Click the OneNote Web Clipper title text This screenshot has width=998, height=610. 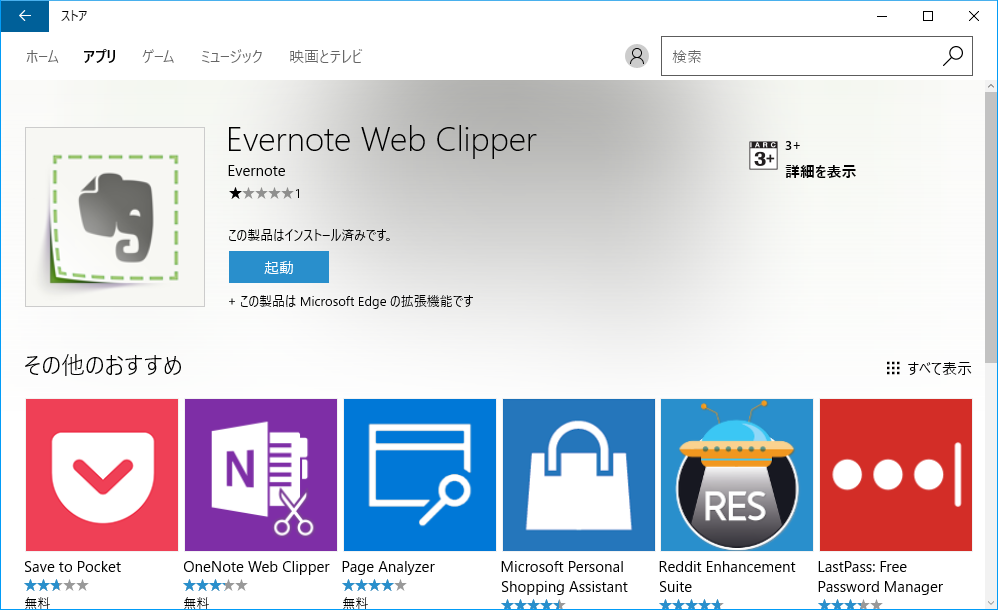coord(257,567)
